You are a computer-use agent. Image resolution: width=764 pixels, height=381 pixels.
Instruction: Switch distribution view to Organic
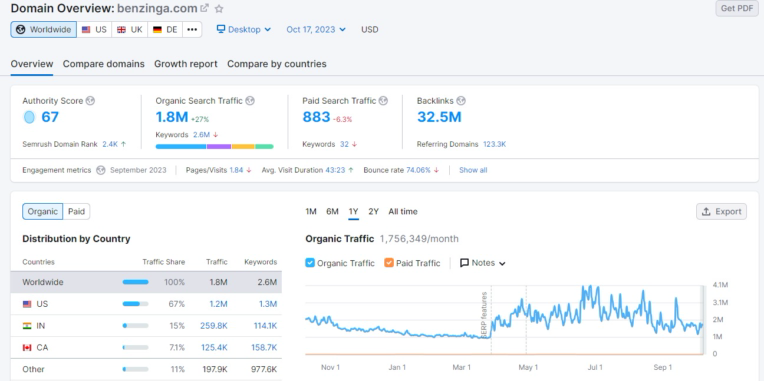click(42, 211)
